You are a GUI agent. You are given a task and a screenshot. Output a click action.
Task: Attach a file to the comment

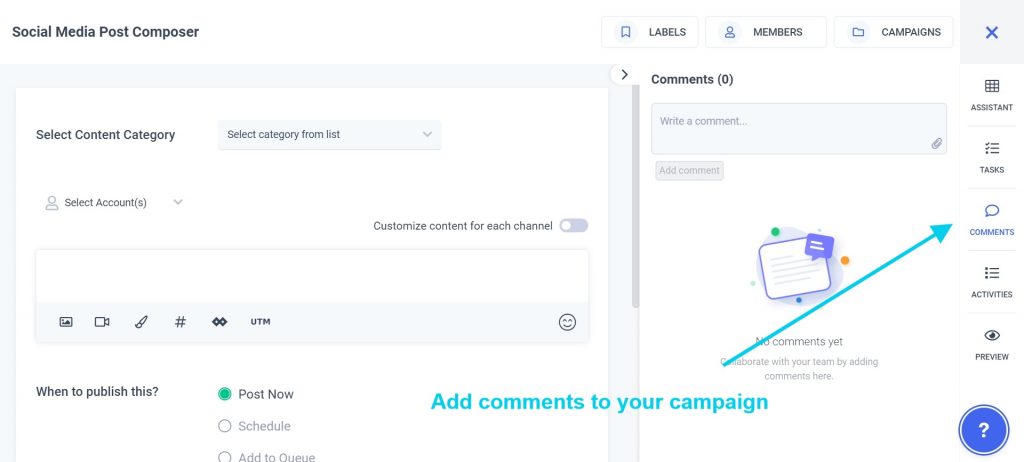pos(936,143)
